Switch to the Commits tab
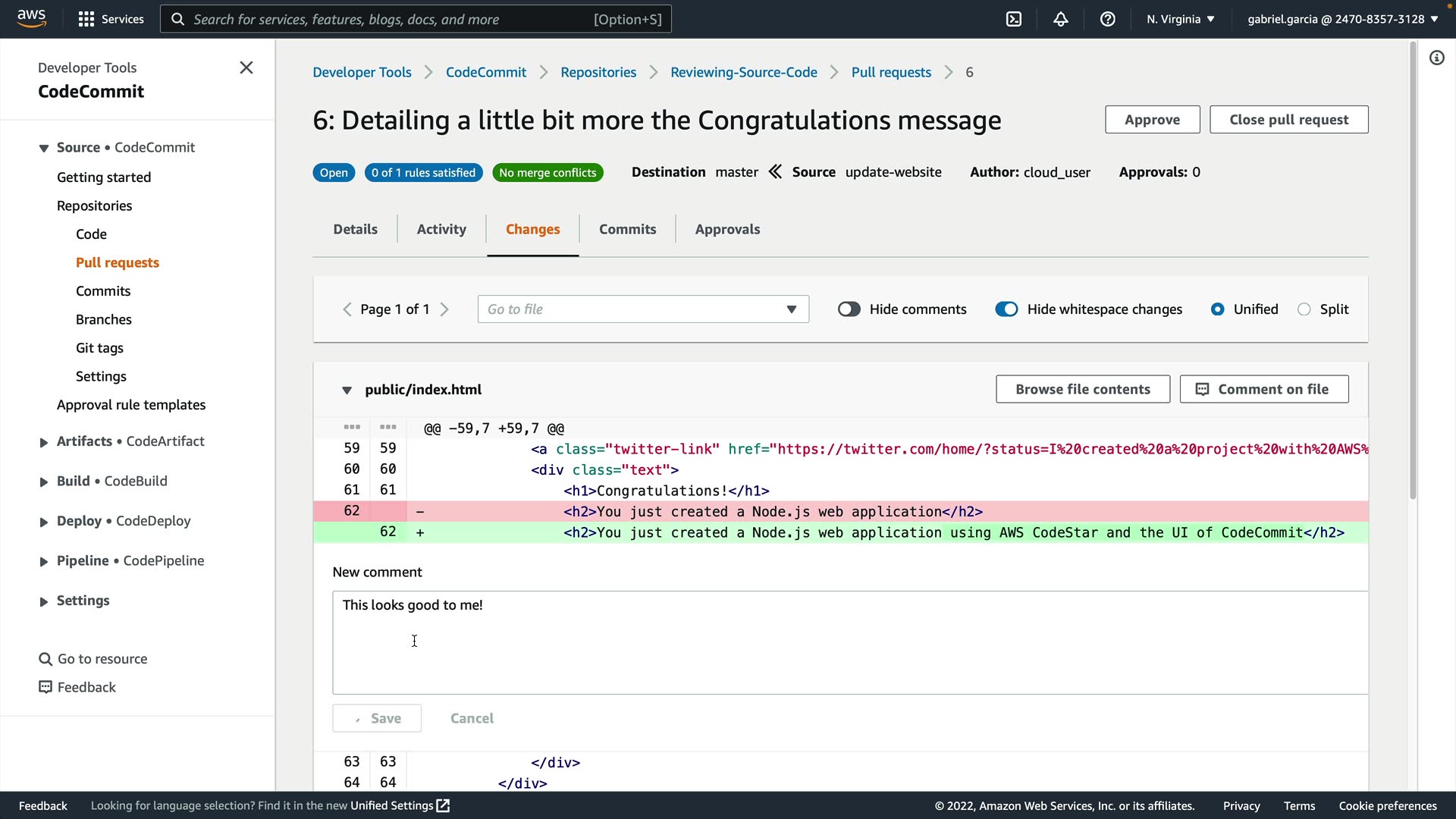This screenshot has width=1456, height=819. coord(627,229)
